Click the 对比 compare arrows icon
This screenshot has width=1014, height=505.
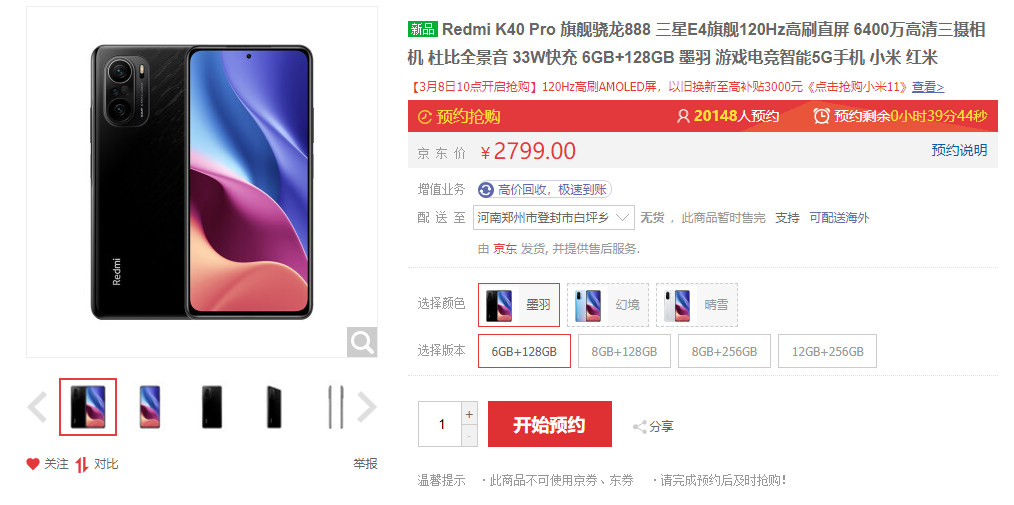tap(81, 464)
